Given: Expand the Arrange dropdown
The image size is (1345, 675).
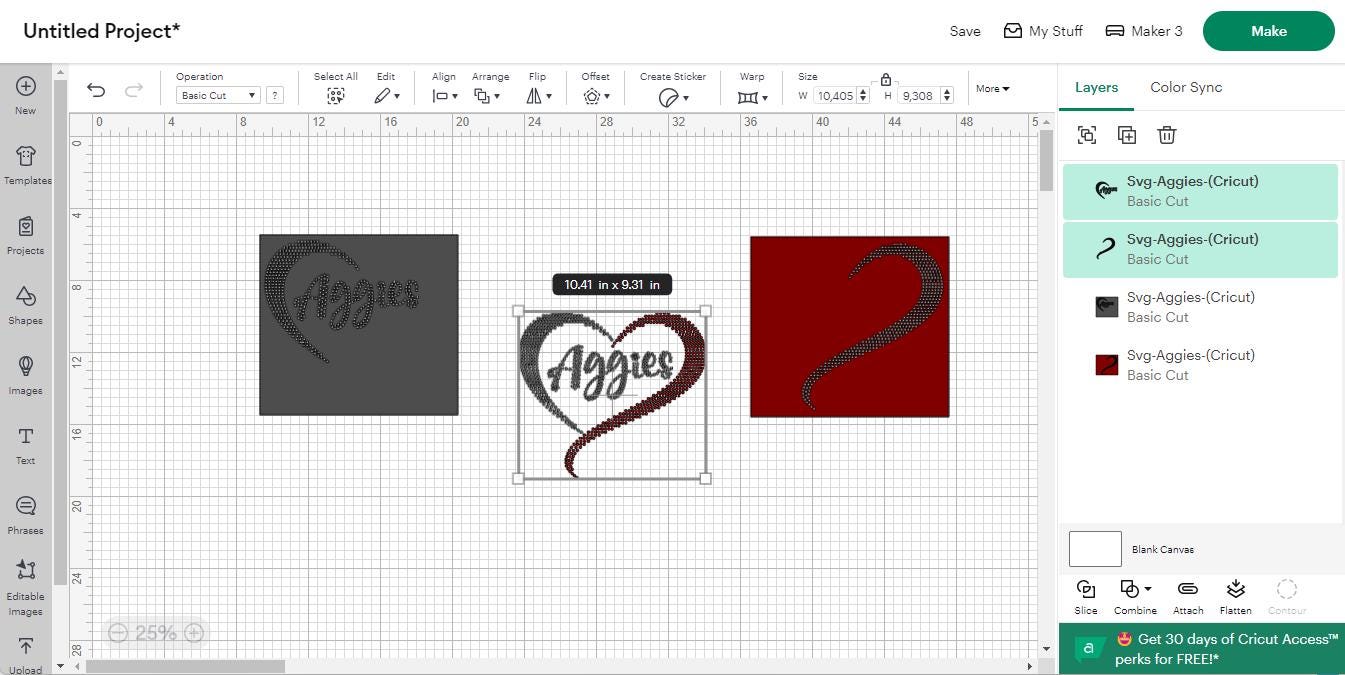Looking at the screenshot, I should [487, 96].
